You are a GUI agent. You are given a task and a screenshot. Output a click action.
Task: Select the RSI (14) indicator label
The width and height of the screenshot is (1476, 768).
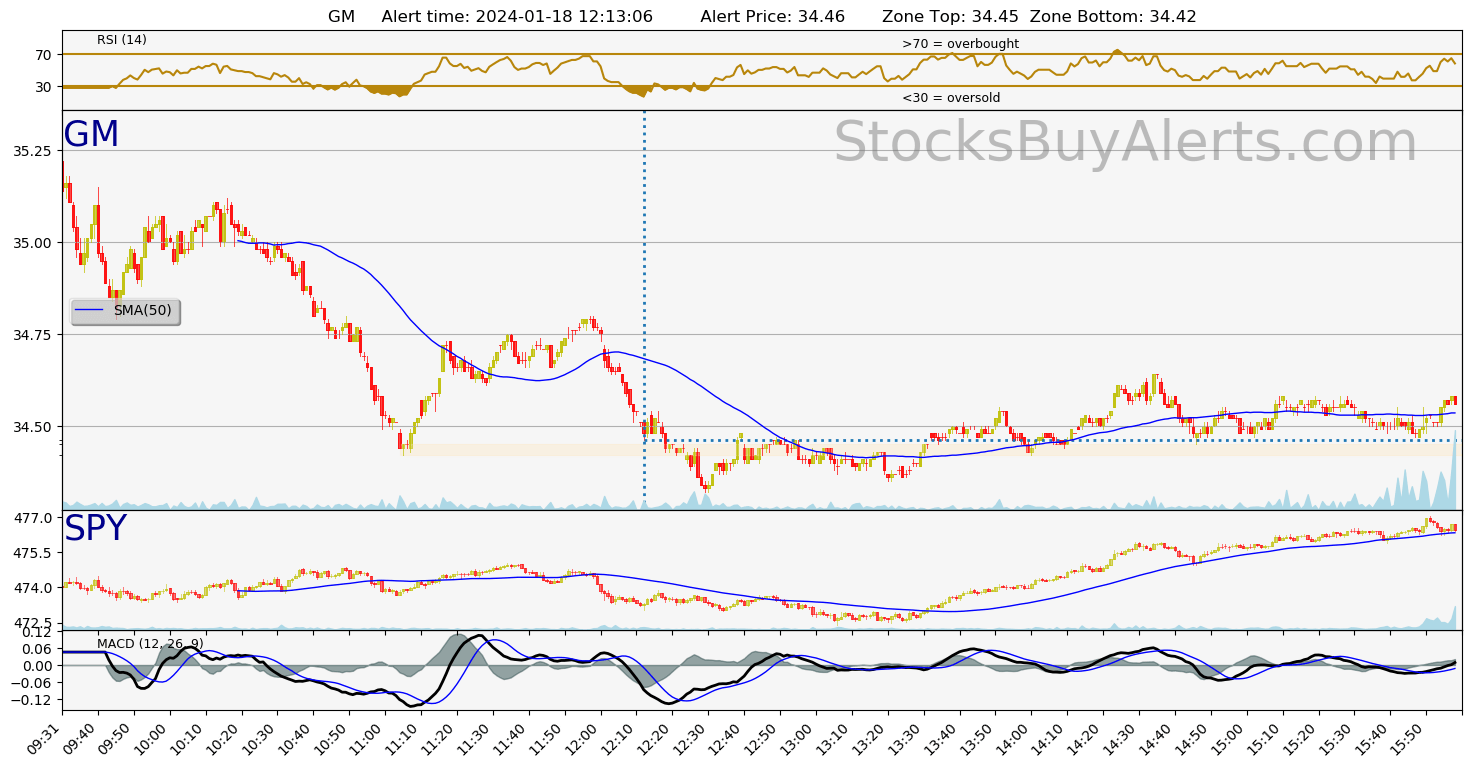(x=122, y=40)
